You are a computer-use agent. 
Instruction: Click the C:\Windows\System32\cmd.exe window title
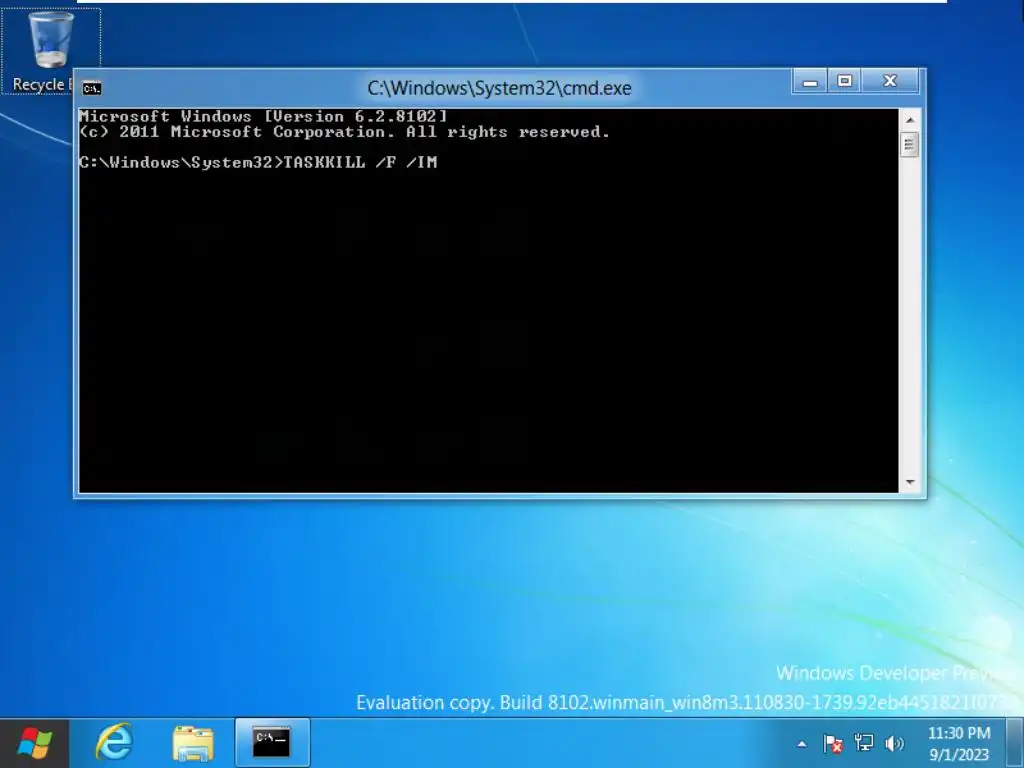pyautogui.click(x=500, y=88)
